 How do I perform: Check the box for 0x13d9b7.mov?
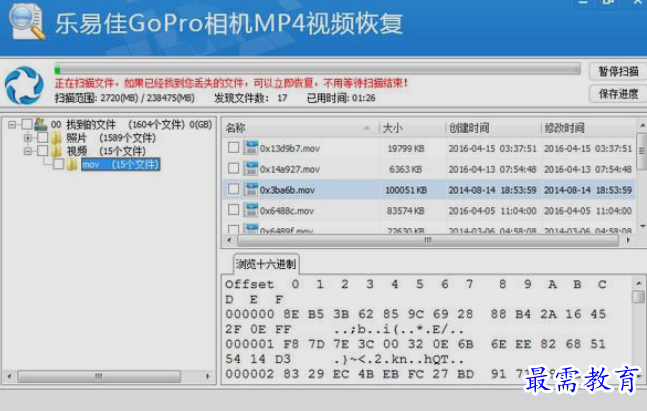[x=233, y=147]
